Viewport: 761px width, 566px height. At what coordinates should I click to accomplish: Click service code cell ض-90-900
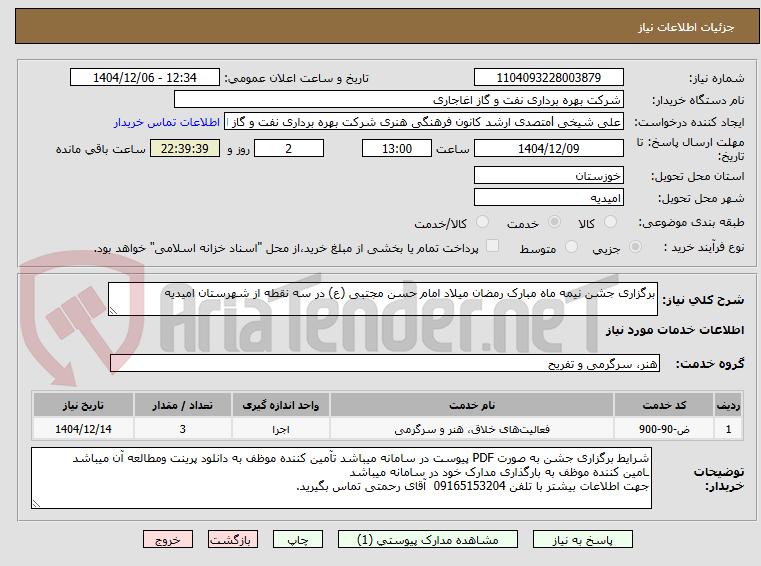click(664, 429)
